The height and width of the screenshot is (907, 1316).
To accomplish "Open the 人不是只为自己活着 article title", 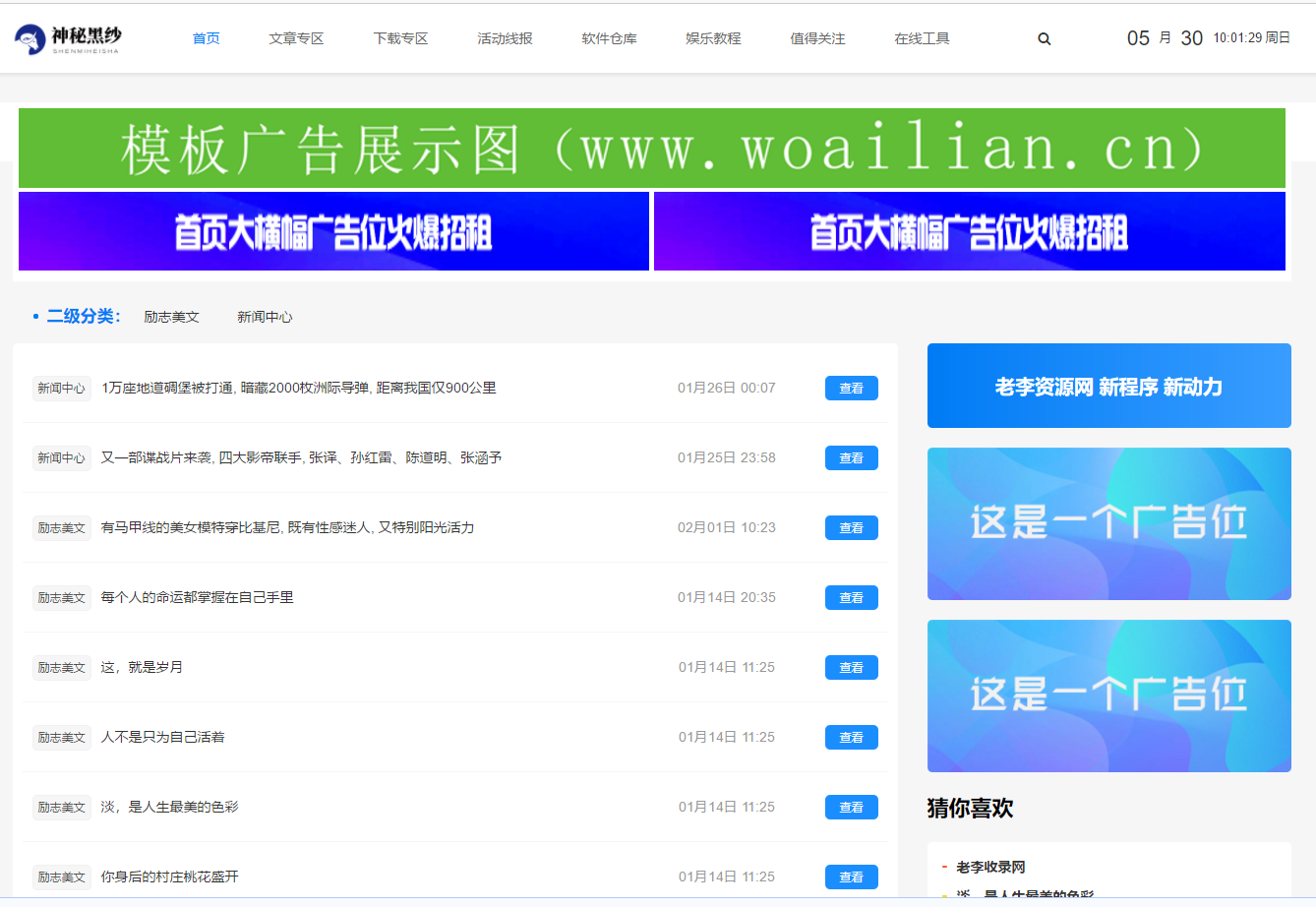I will (x=162, y=737).
